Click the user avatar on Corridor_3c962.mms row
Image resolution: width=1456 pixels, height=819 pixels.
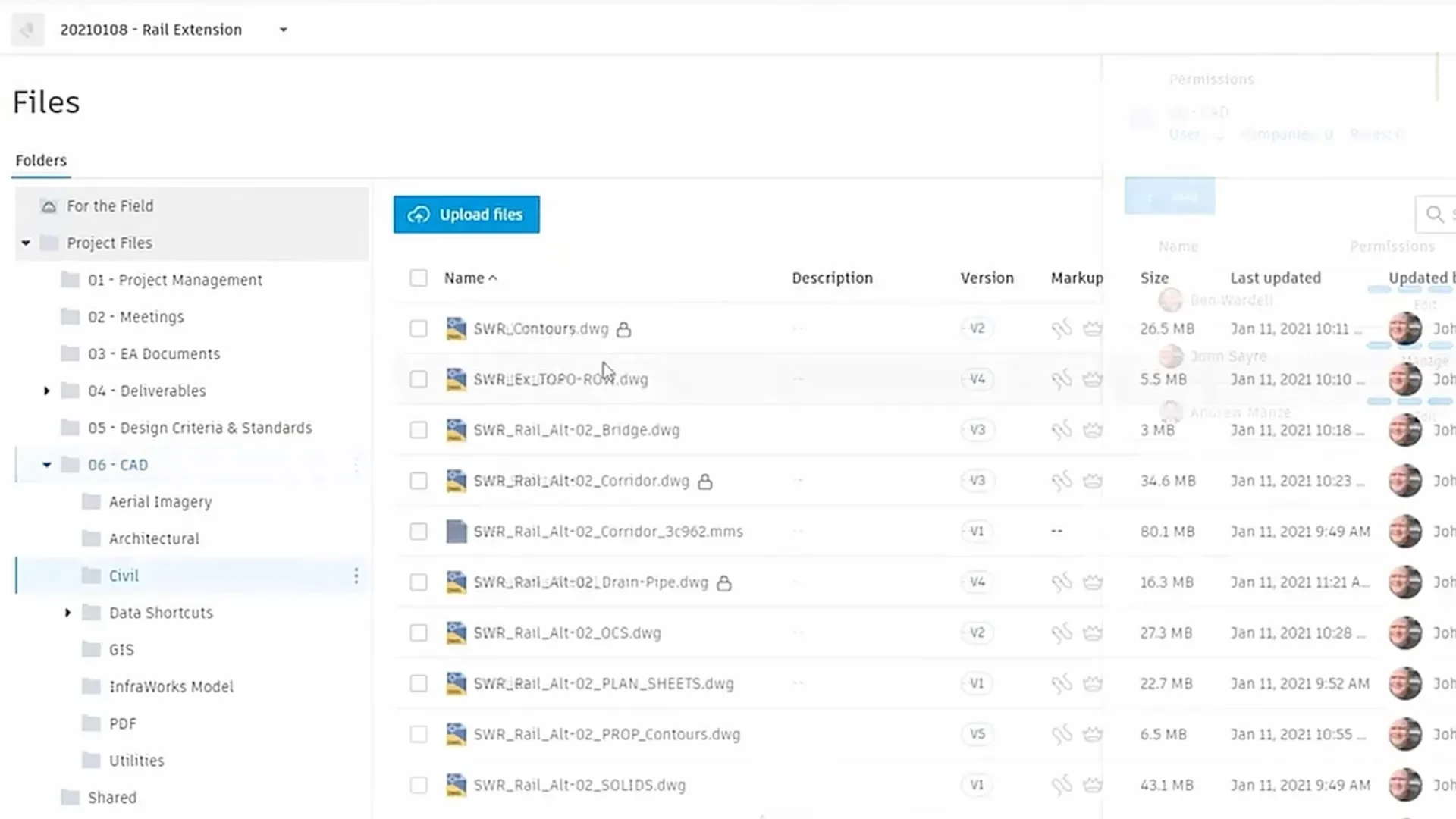point(1404,532)
